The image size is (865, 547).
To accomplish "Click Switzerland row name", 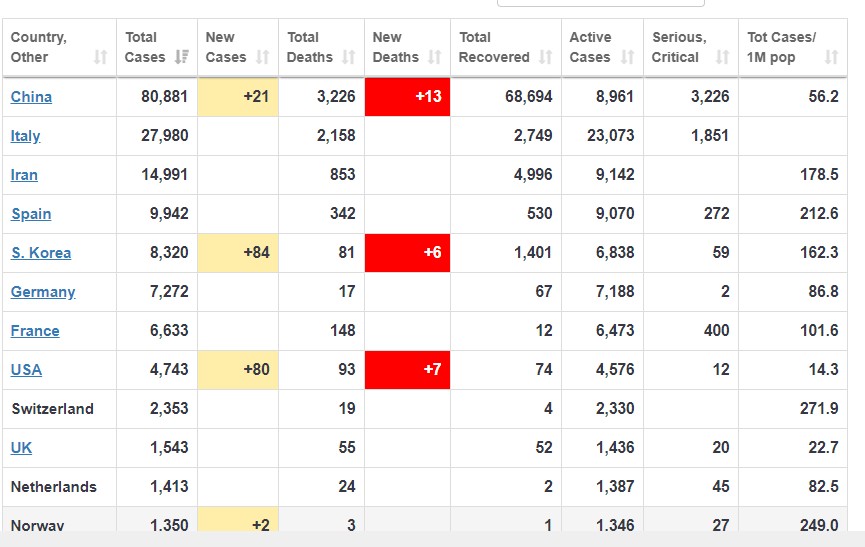I will coord(52,409).
